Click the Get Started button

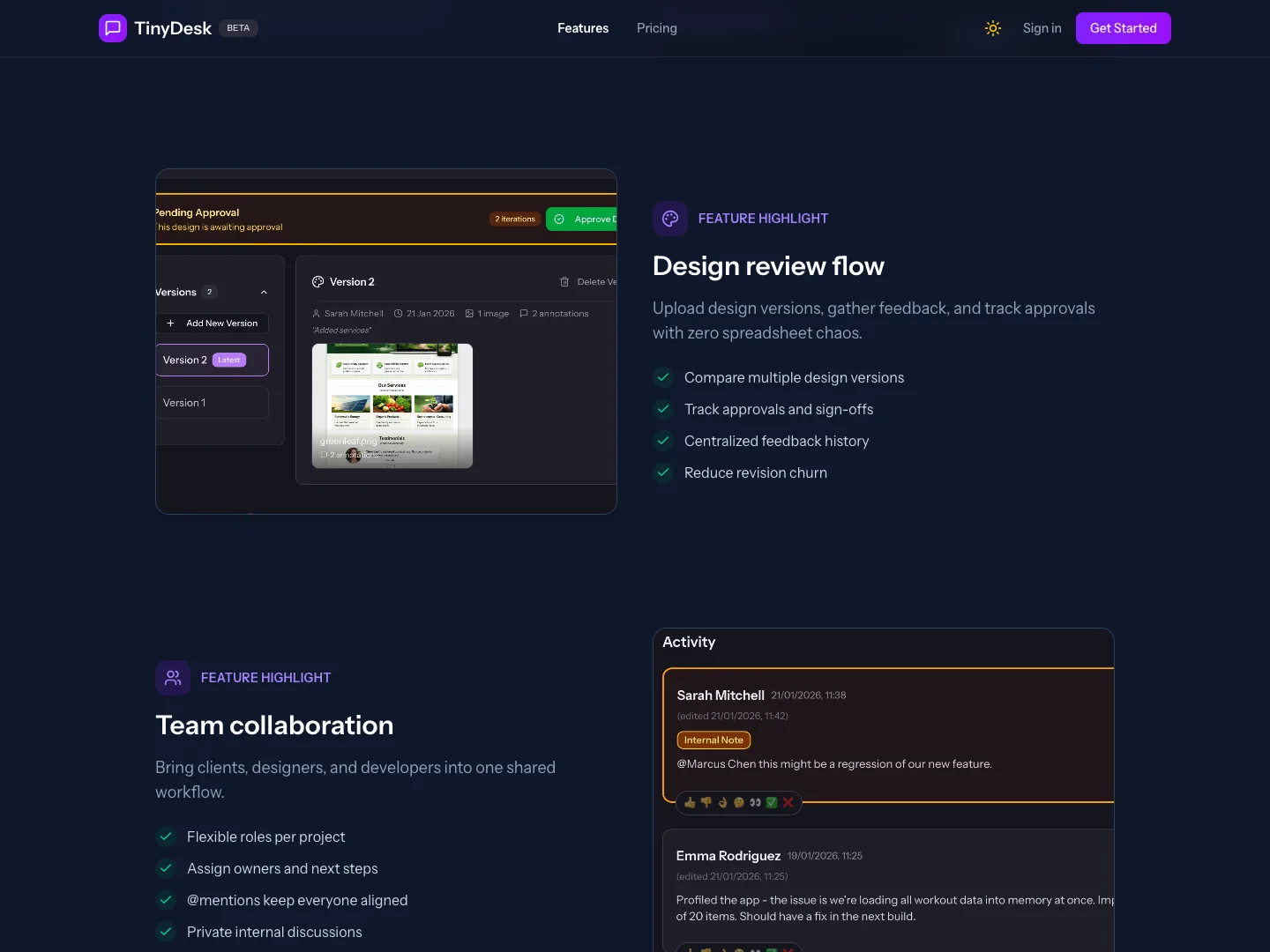click(1123, 28)
